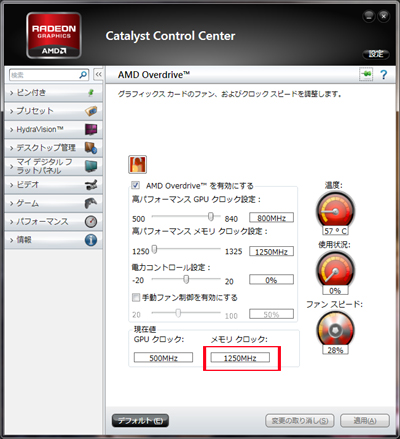Image resolution: width=400 pixels, height=439 pixels.
Task: Click the Overdrive unlock padlock icon
Action: point(137,164)
